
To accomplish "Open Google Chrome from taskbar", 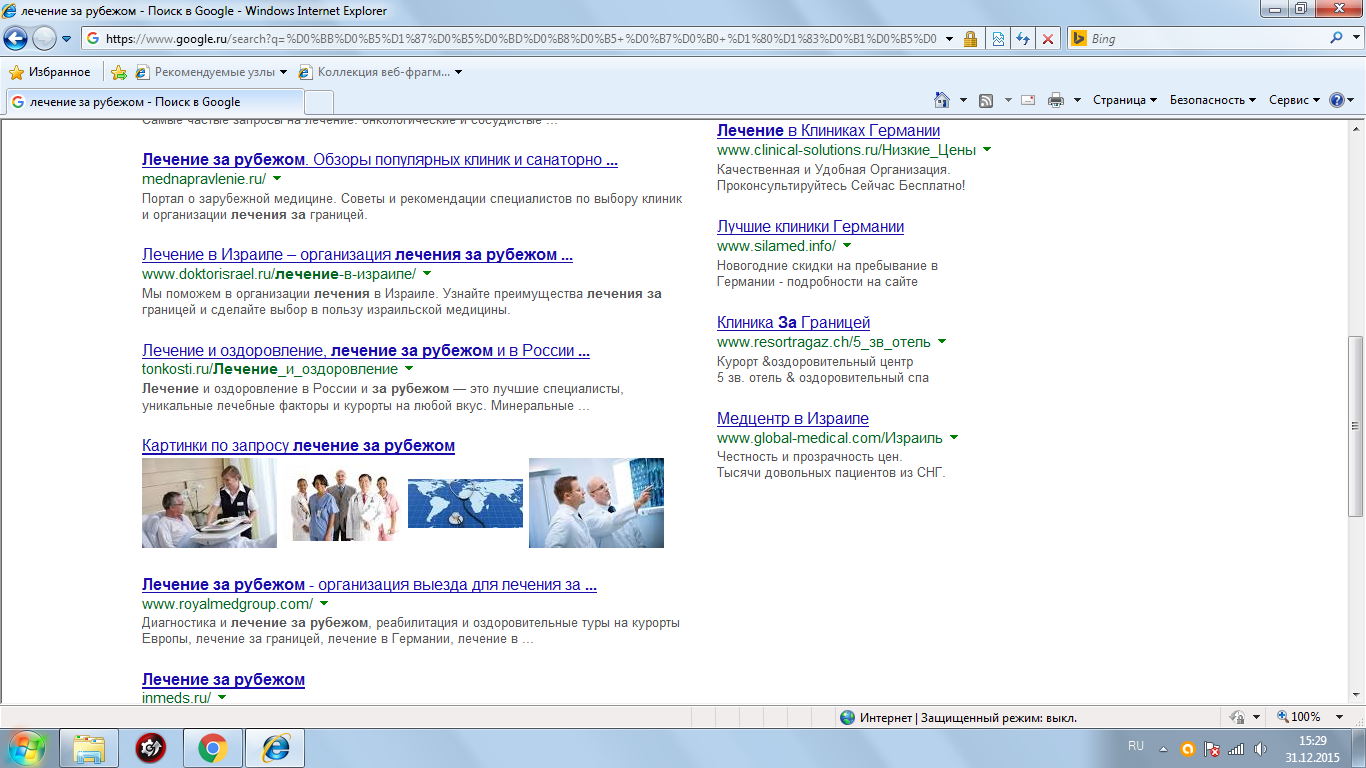I will click(212, 748).
